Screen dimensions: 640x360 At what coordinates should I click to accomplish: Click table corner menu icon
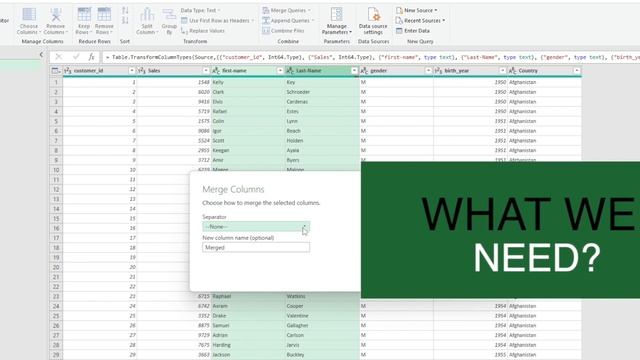pos(56,71)
